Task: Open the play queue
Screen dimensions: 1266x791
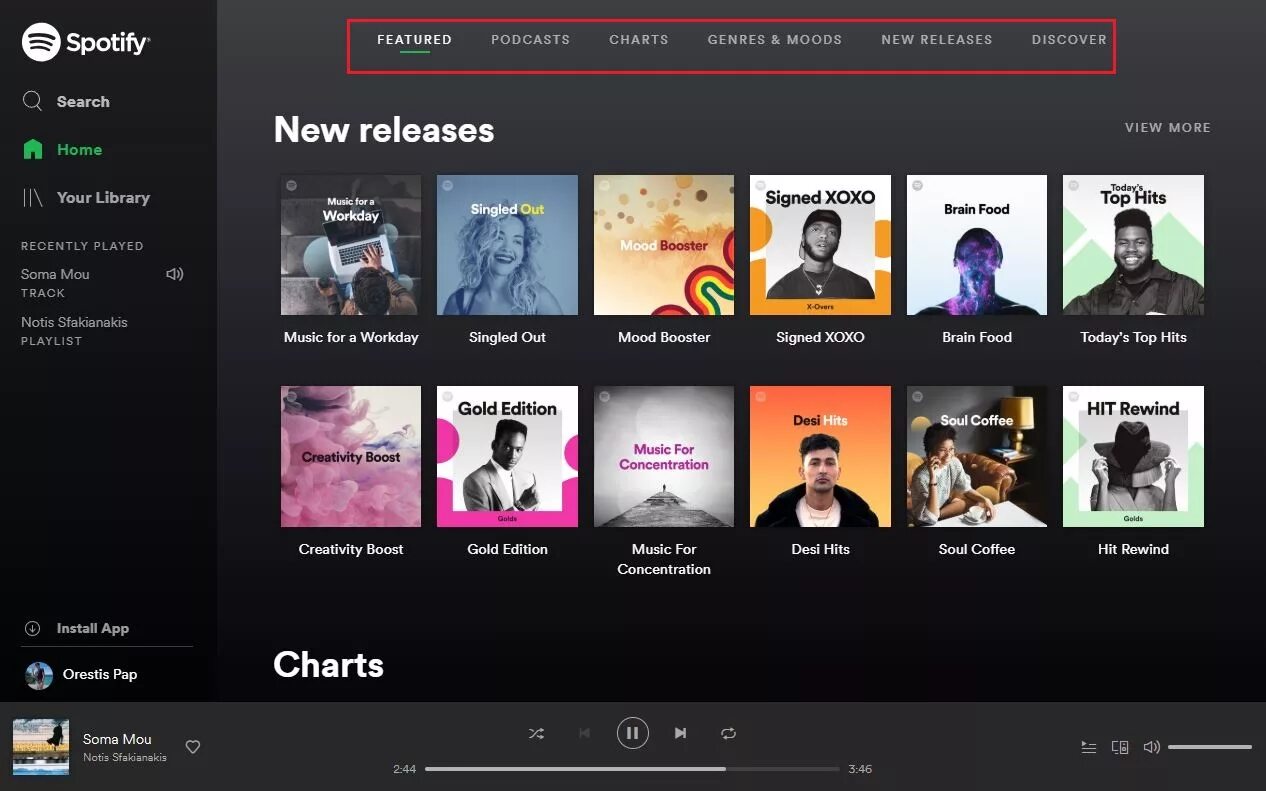Action: click(1089, 747)
